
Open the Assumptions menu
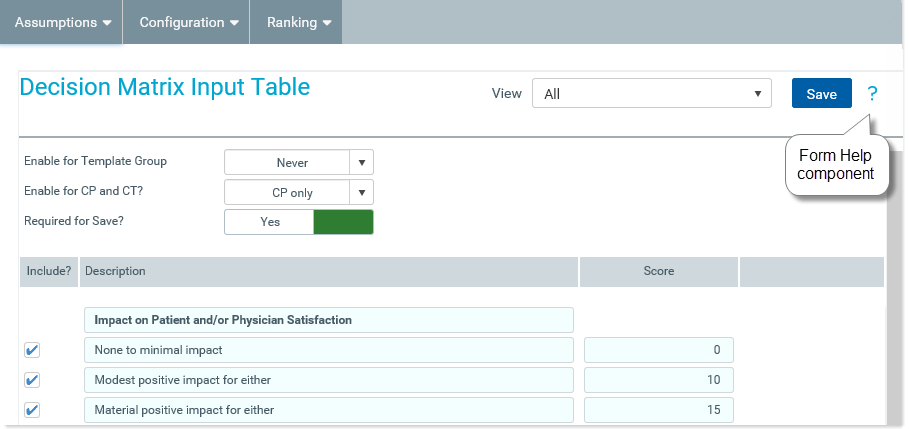point(62,22)
